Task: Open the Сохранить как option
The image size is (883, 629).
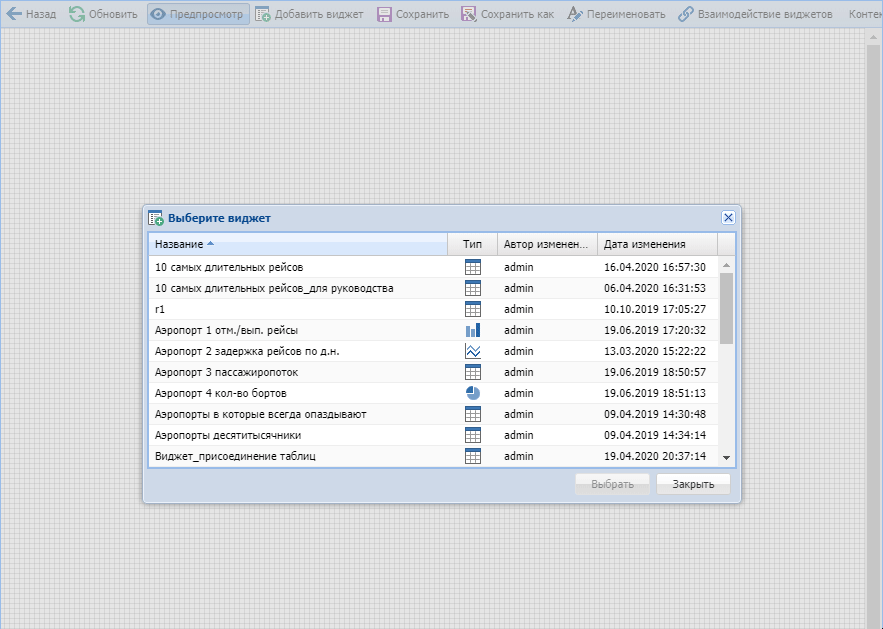Action: pyautogui.click(x=507, y=14)
